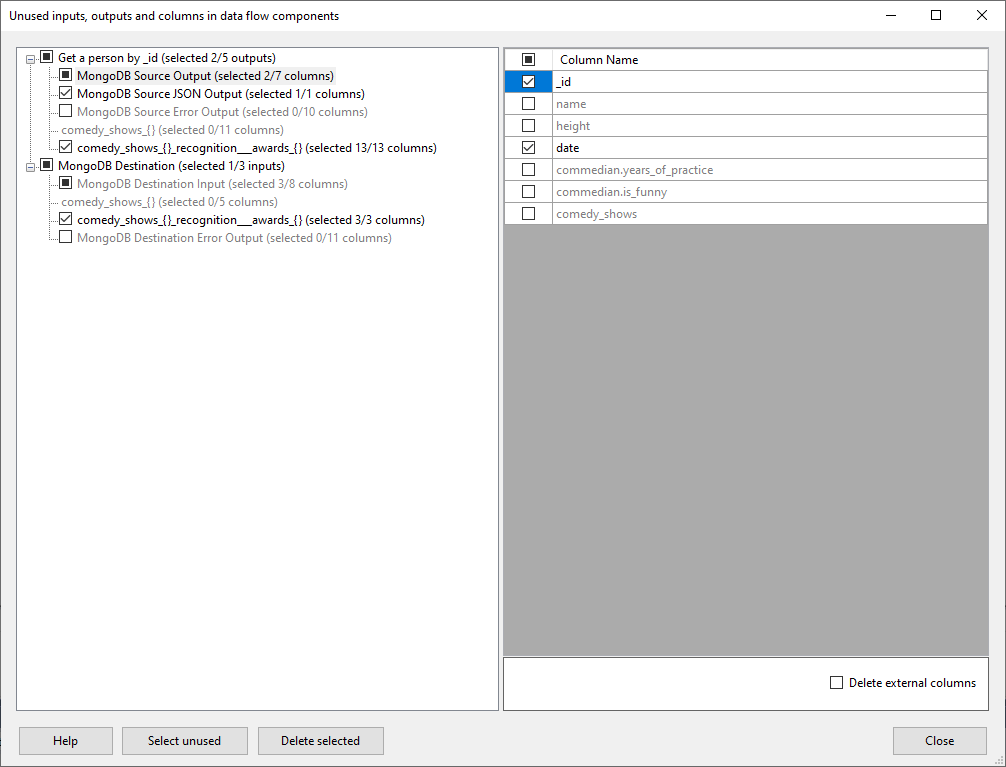Click the Select unused button

point(184,741)
